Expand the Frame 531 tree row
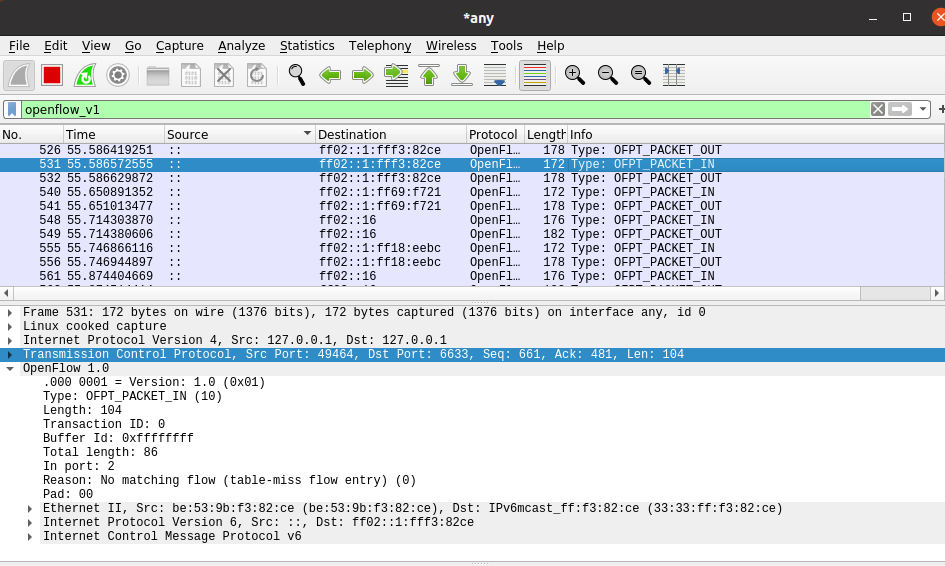 (x=10, y=312)
